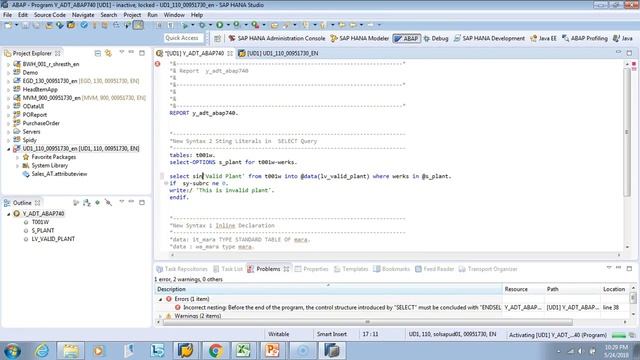
Task: Toggle the highlighted toolbar button left of the editor
Action: tap(138, 25)
